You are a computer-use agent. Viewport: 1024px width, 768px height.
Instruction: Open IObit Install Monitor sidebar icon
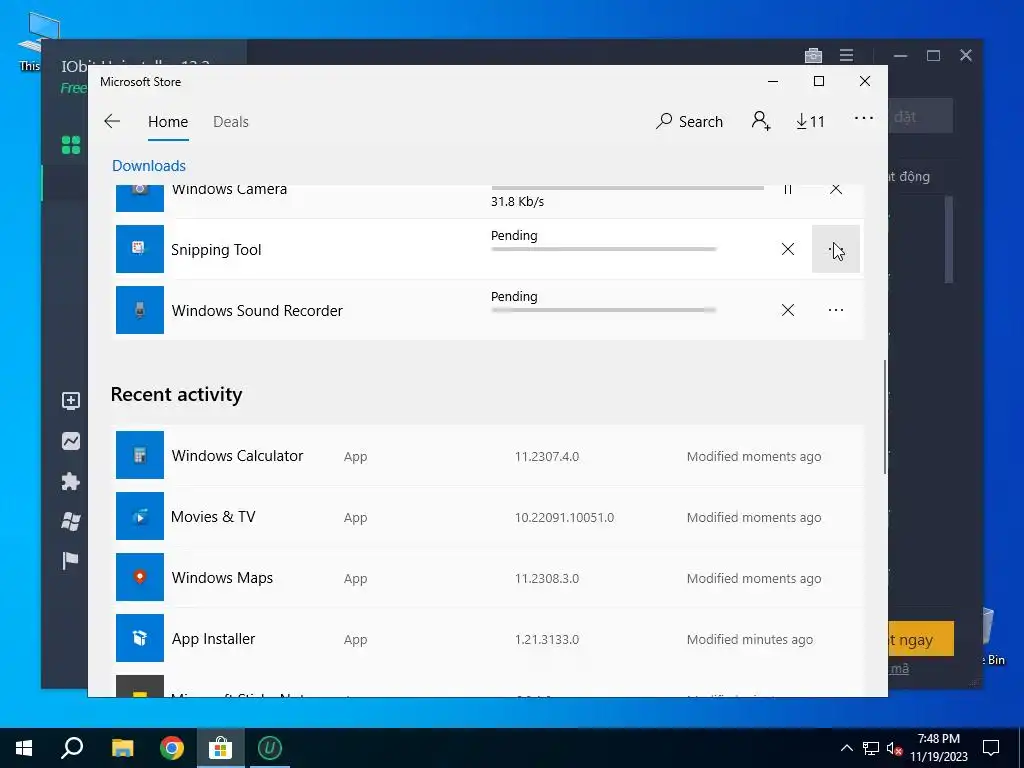pyautogui.click(x=71, y=400)
